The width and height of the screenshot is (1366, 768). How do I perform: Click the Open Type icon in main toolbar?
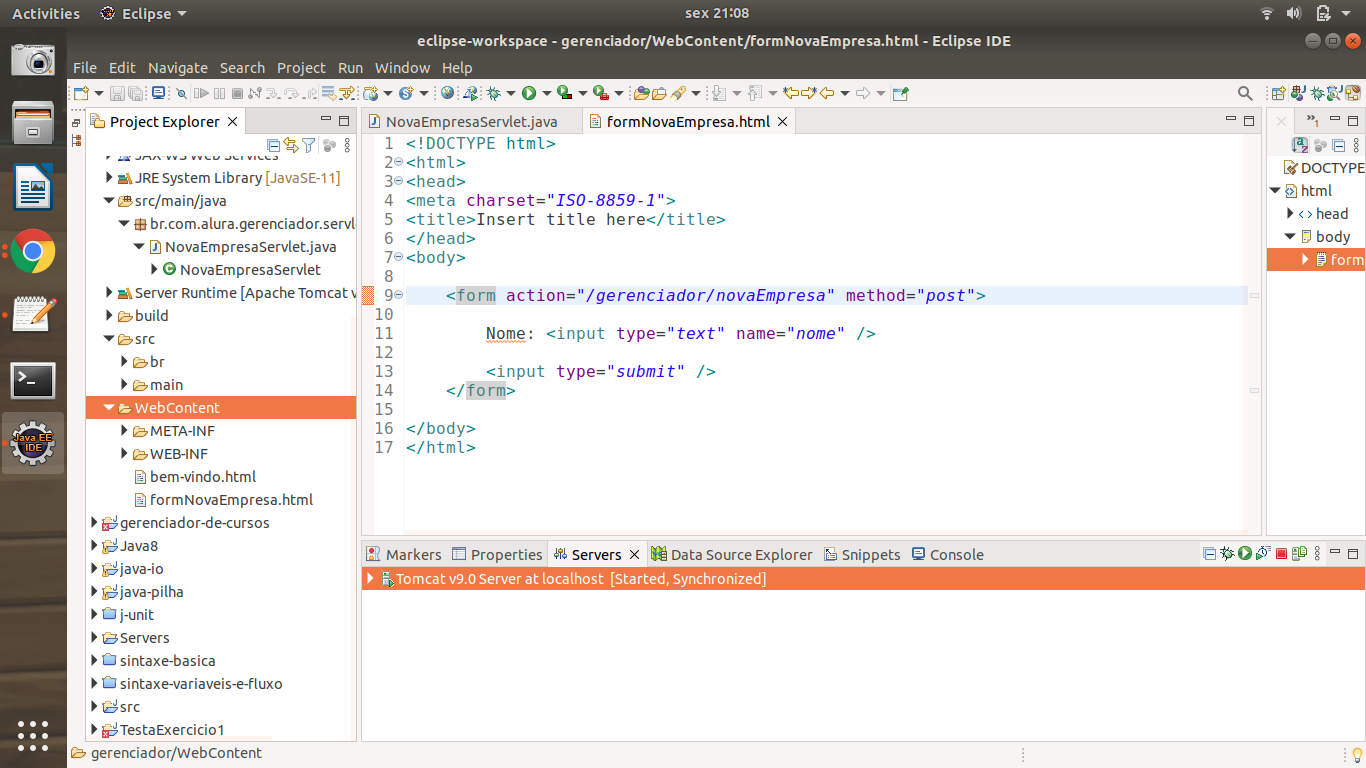[x=641, y=93]
